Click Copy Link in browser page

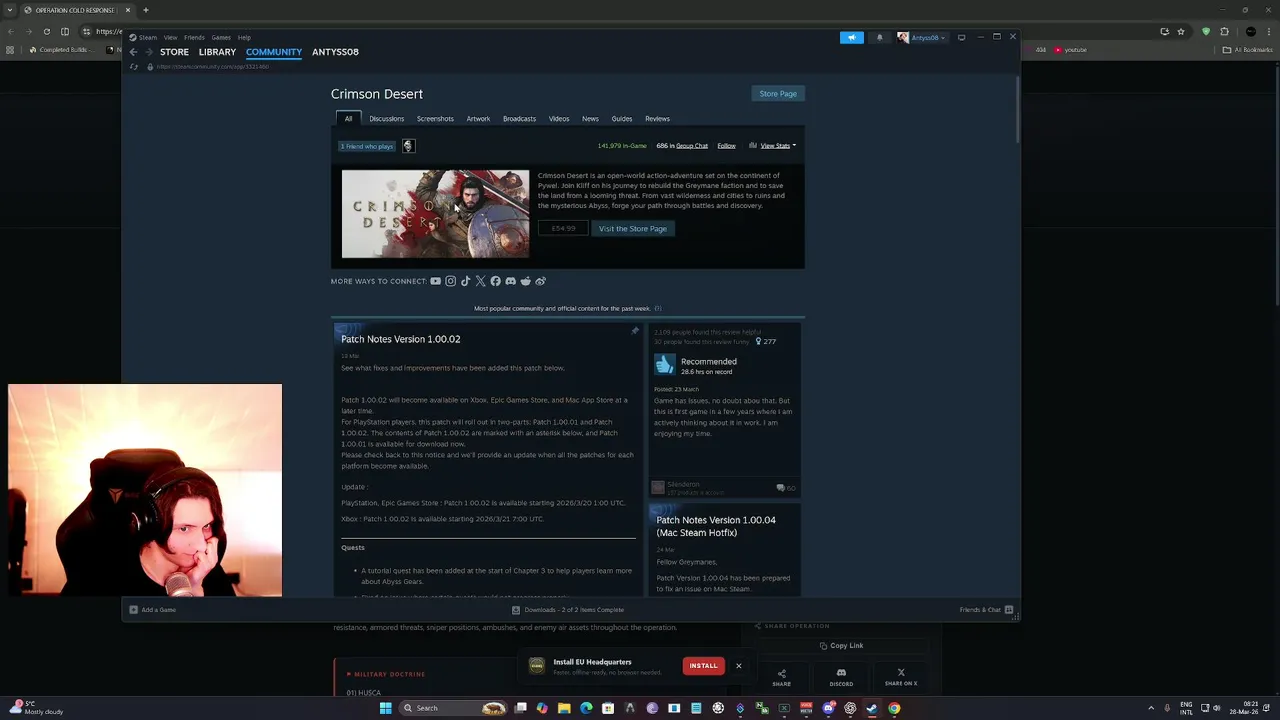(x=841, y=646)
